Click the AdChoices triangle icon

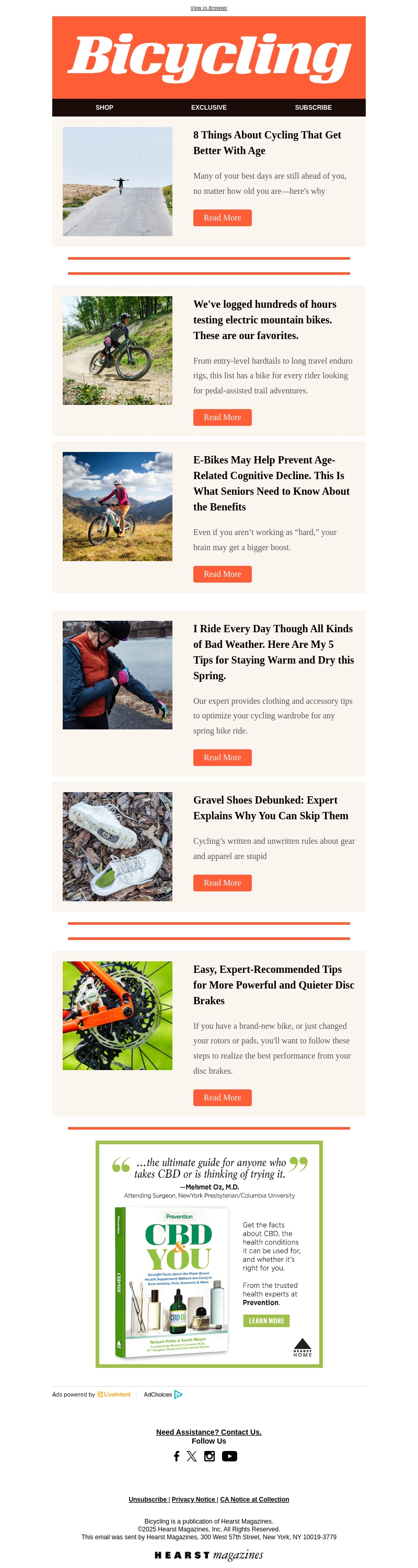pyautogui.click(x=178, y=1395)
